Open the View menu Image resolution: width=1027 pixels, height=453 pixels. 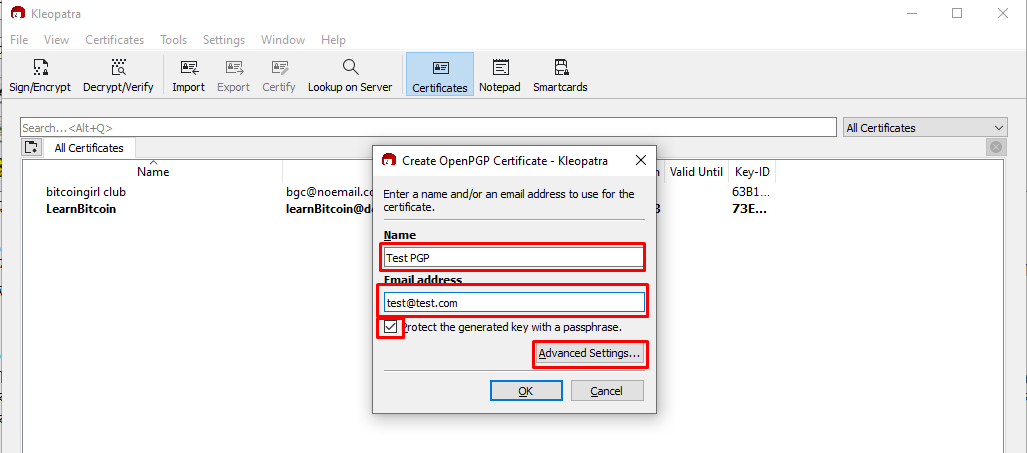coord(56,40)
